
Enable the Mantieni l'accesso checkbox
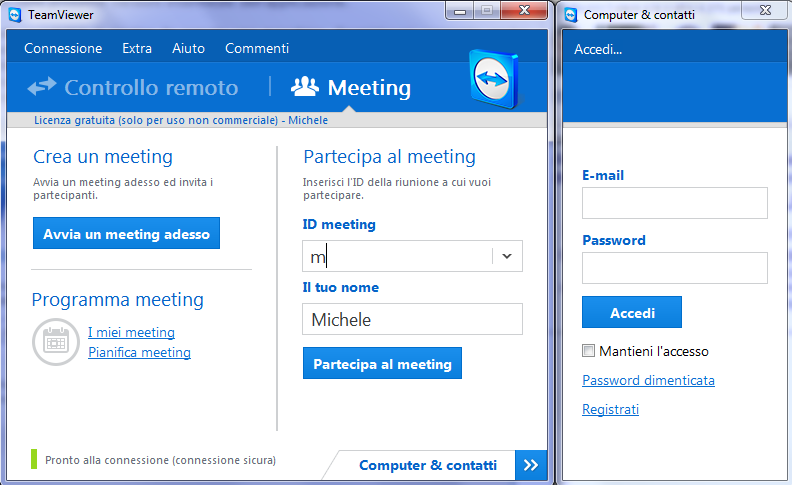pyautogui.click(x=588, y=351)
